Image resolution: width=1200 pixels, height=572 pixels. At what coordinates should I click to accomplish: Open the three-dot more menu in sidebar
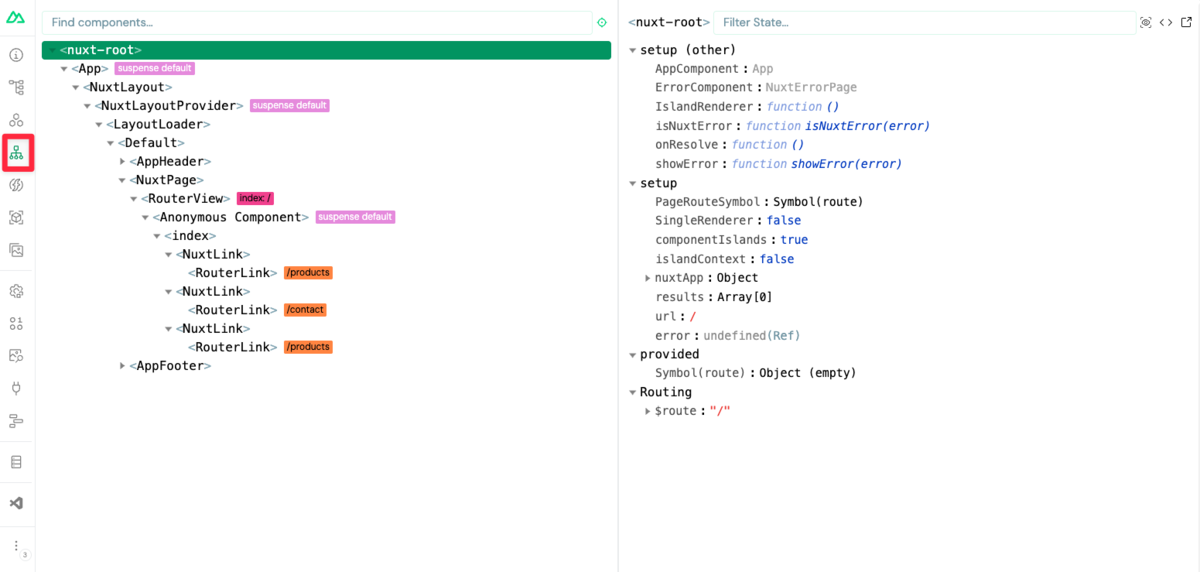[16, 545]
